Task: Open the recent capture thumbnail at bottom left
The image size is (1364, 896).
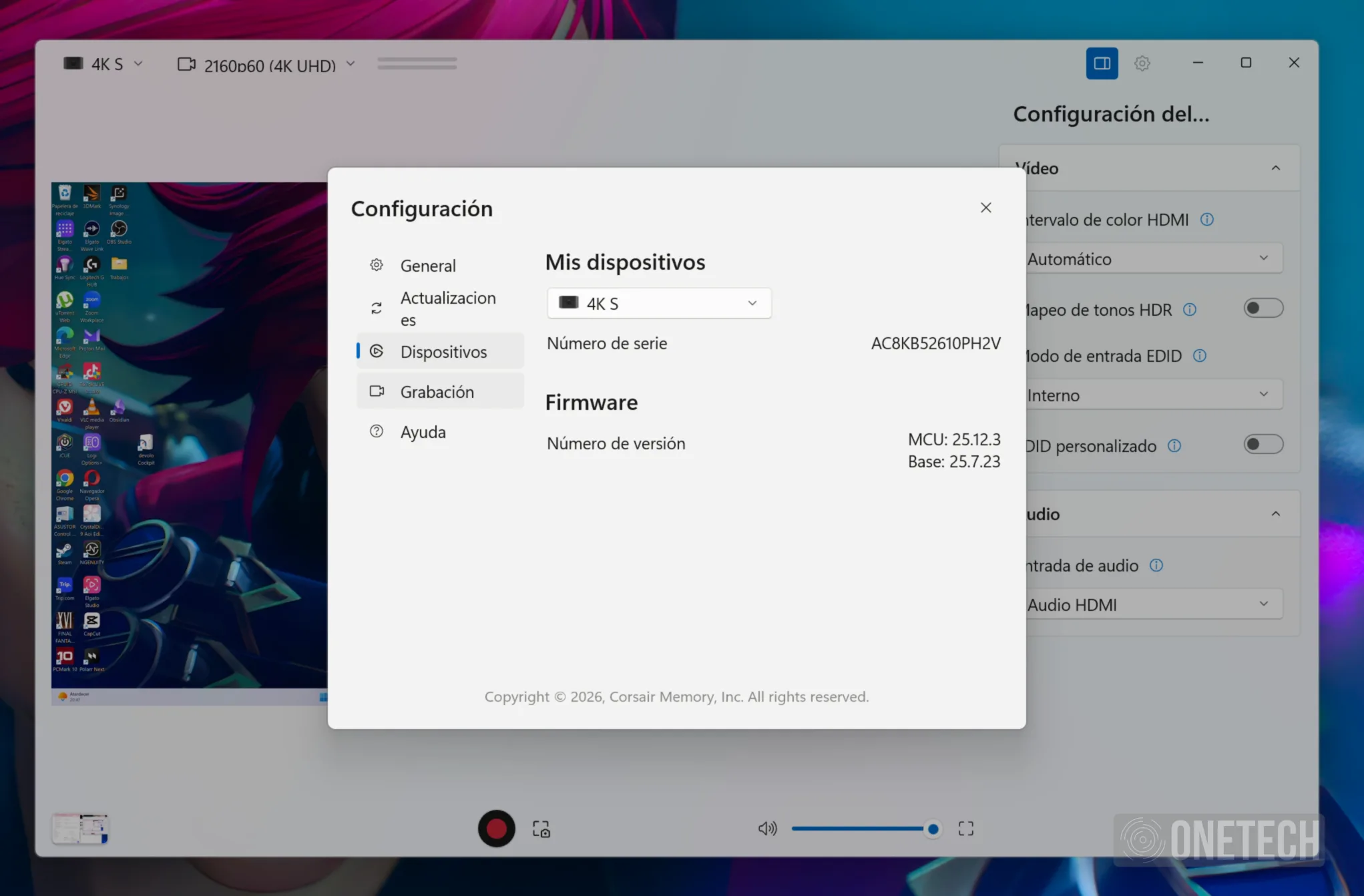Action: click(80, 829)
